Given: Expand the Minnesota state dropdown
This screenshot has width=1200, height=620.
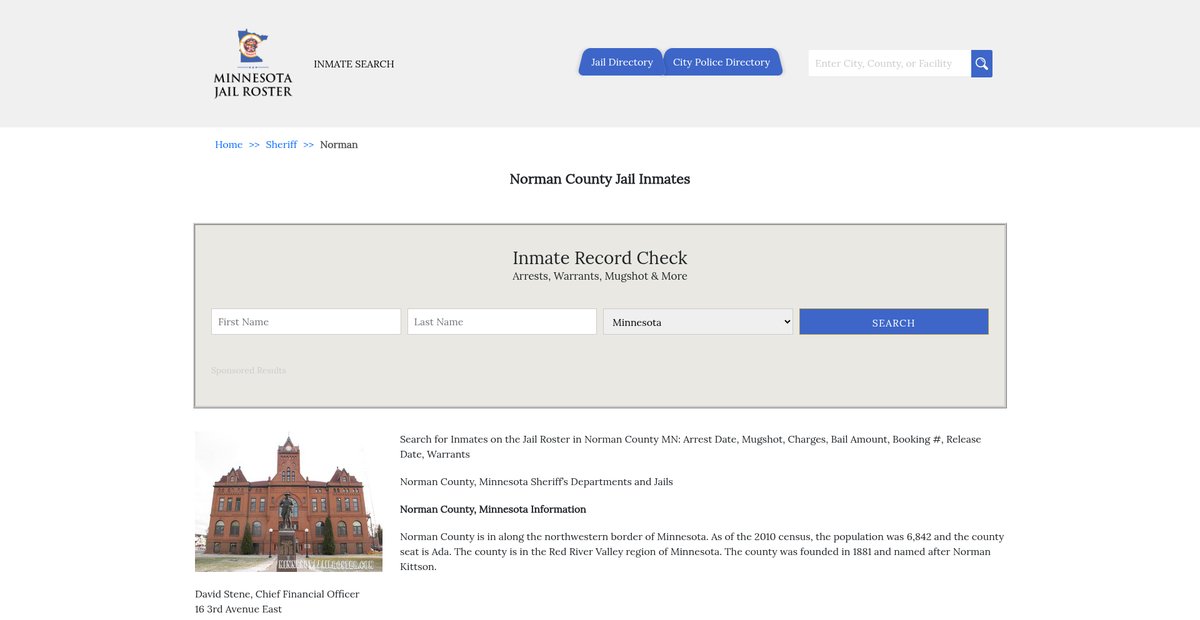Looking at the screenshot, I should [698, 322].
